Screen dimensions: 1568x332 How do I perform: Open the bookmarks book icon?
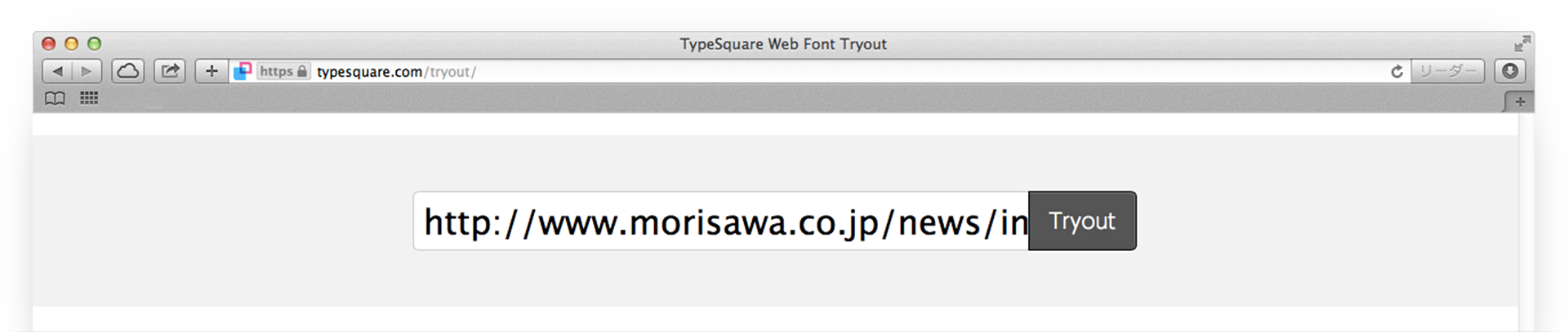[x=55, y=99]
